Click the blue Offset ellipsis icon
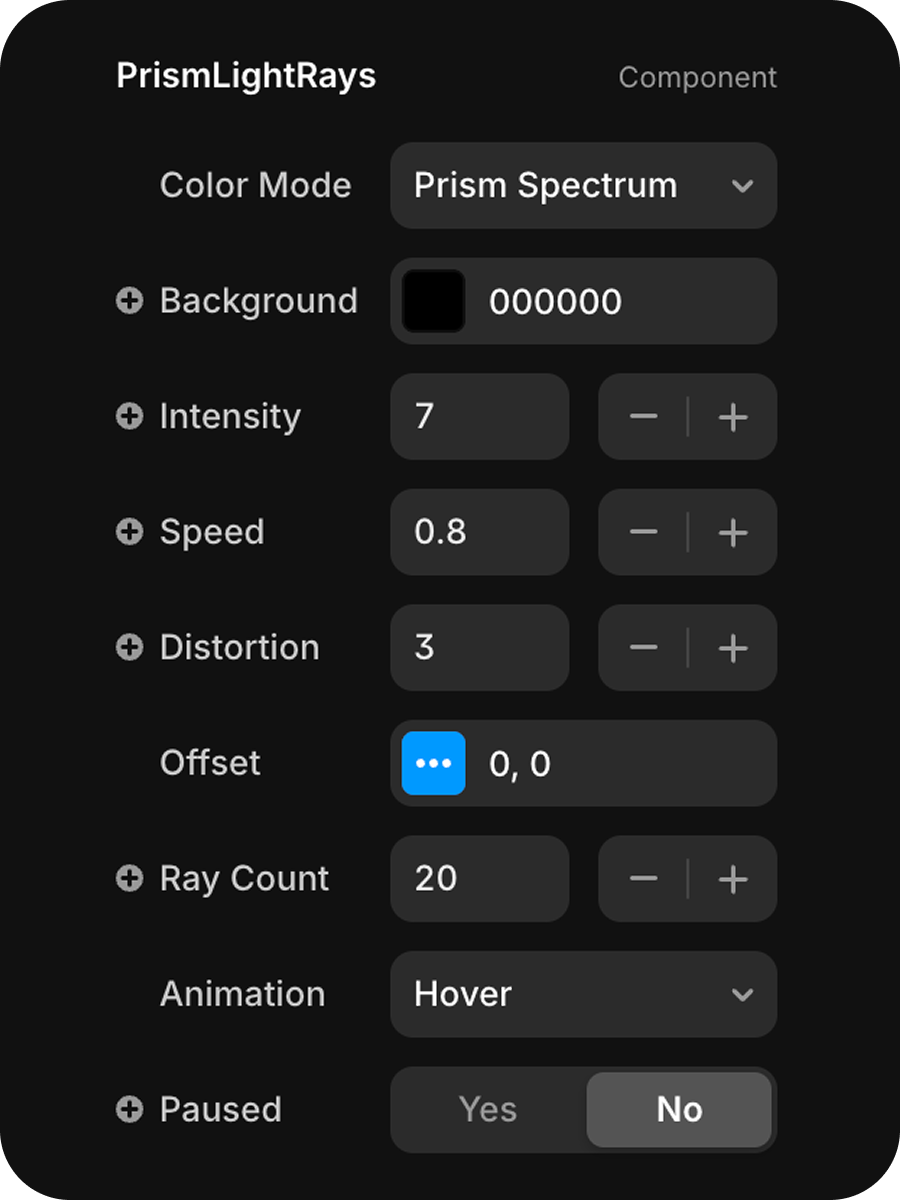The width and height of the screenshot is (900, 1200). [433, 763]
